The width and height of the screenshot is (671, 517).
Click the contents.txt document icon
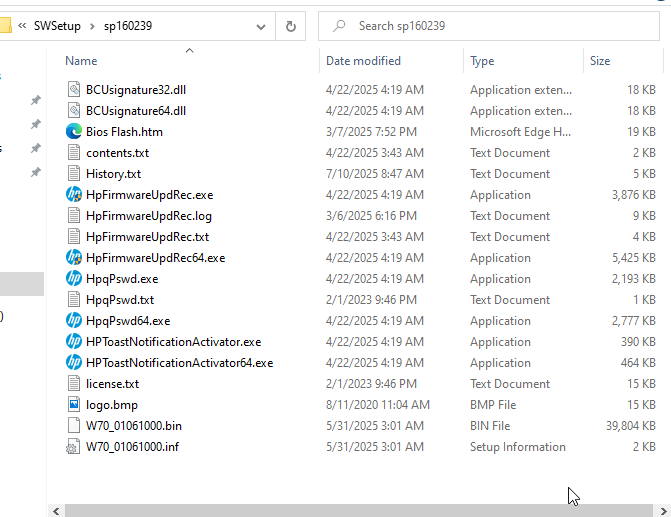tap(74, 152)
